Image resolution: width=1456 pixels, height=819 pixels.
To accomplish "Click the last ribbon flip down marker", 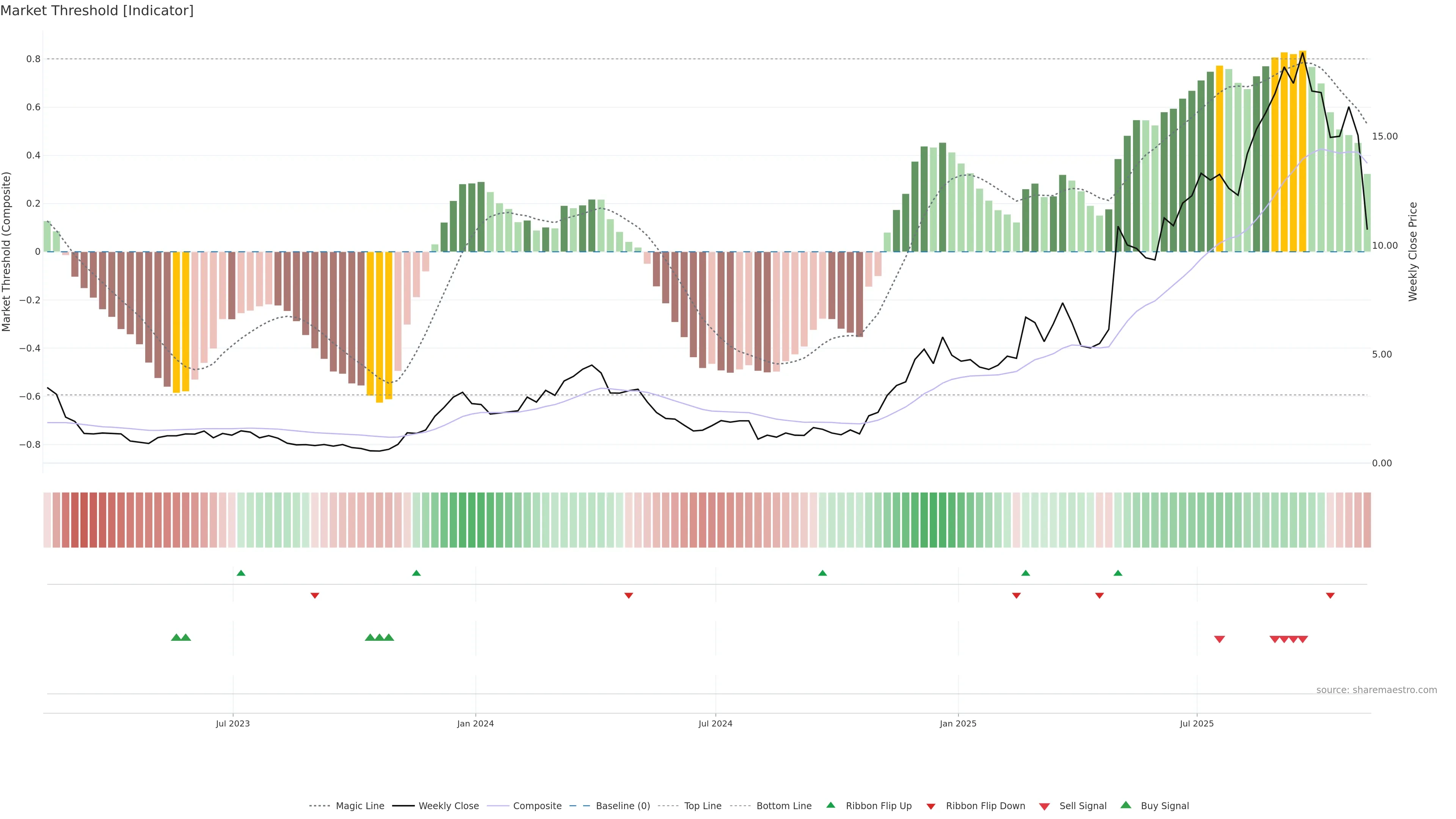I will (1330, 596).
